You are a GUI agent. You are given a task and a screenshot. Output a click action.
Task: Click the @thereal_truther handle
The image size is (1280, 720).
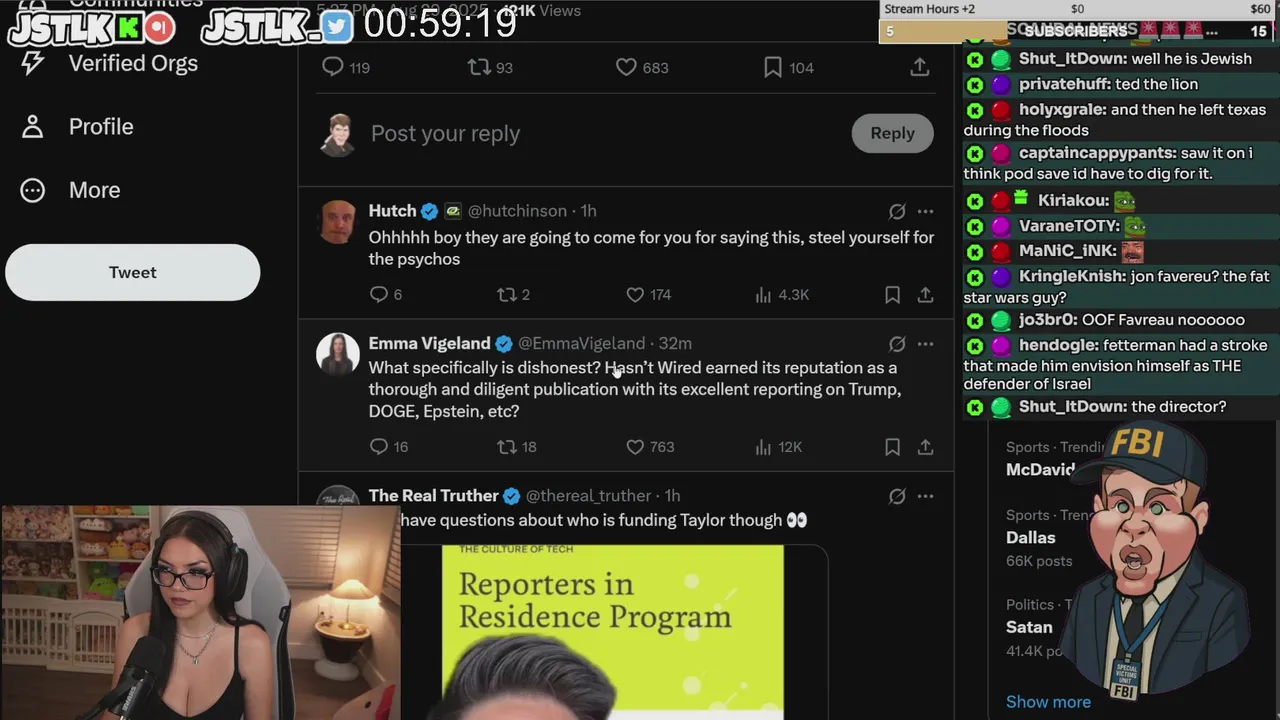tap(588, 495)
